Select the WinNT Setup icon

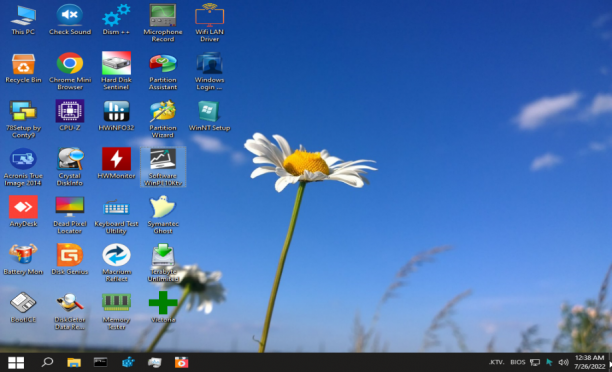tap(209, 115)
